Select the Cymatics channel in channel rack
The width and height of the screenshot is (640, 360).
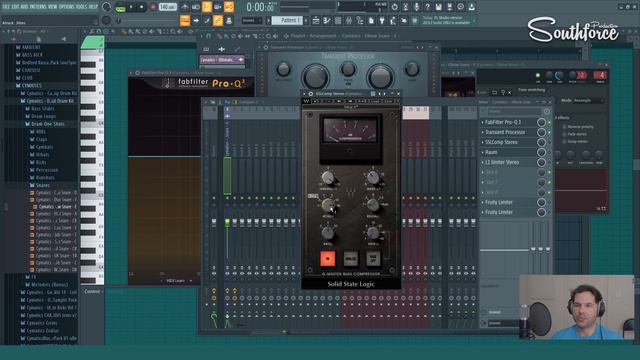click(x=222, y=60)
